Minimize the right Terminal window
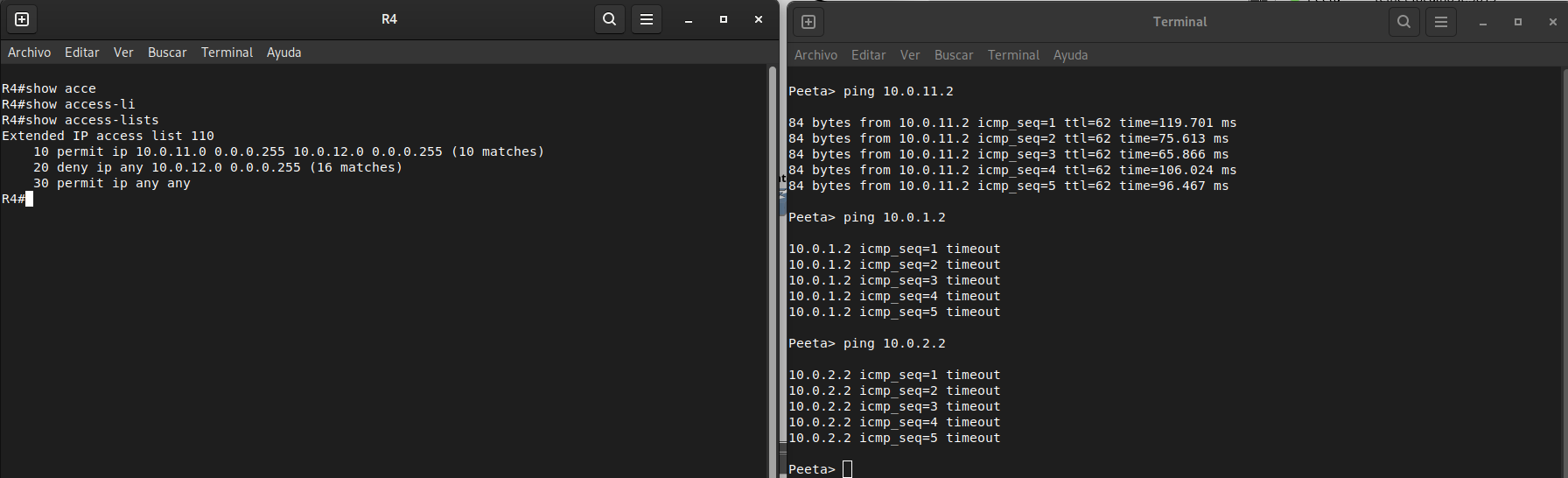This screenshot has height=478, width=1568. [x=1483, y=22]
